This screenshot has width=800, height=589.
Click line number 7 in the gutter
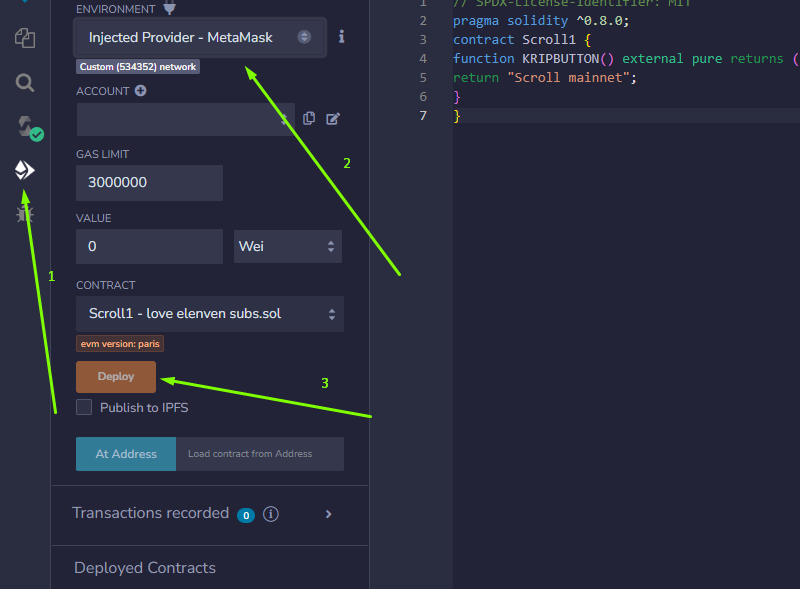(x=423, y=116)
